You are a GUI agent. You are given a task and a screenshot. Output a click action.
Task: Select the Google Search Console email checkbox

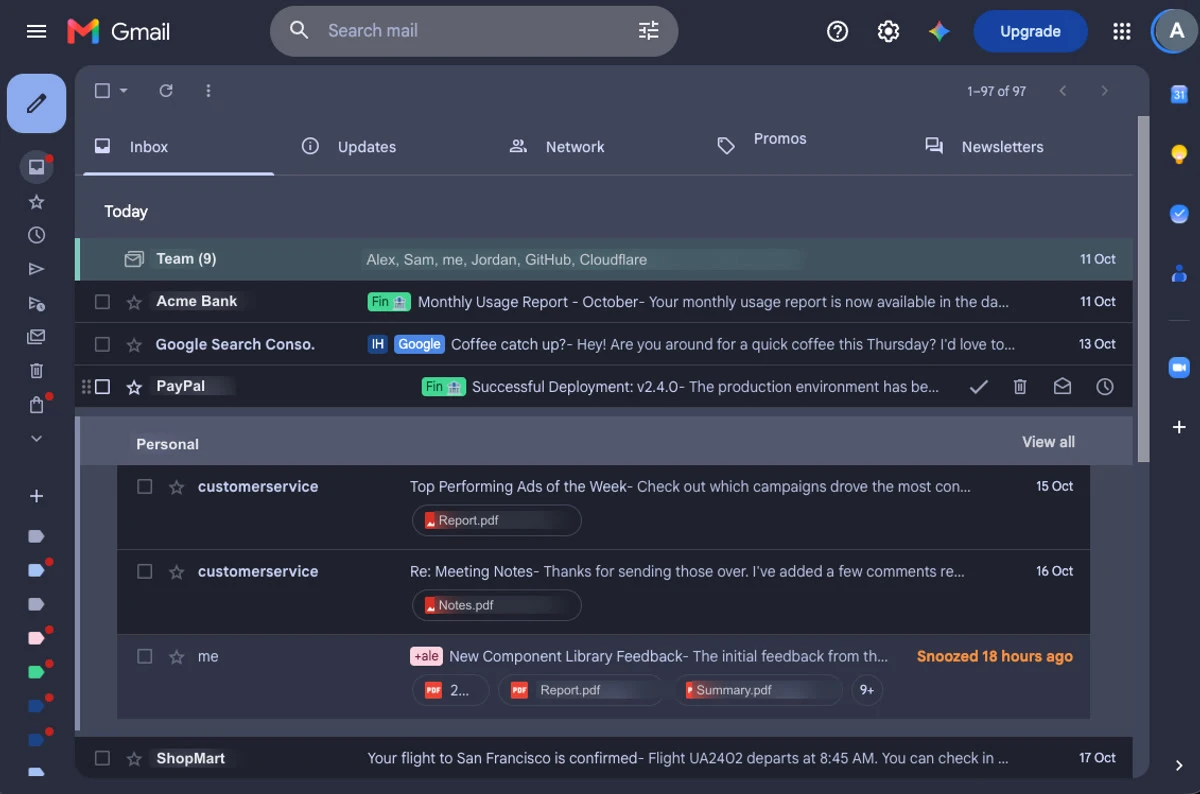102,344
